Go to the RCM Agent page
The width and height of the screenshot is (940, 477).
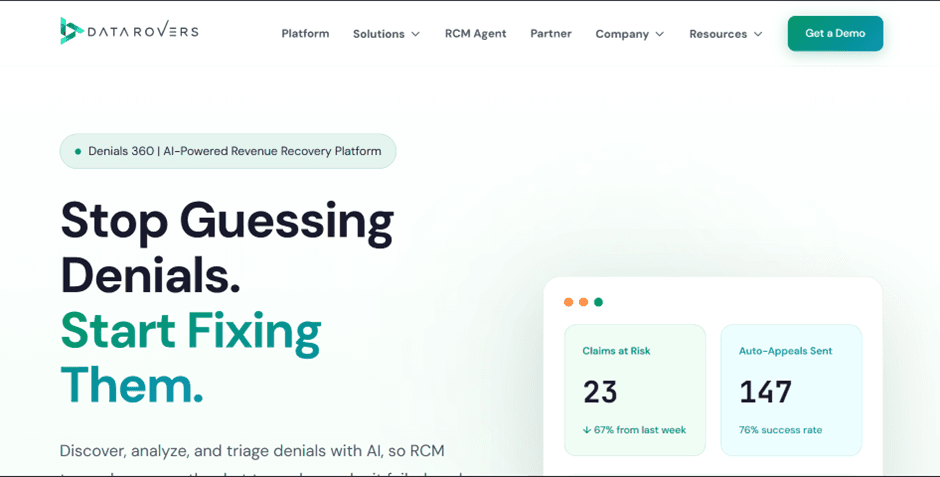pos(475,34)
